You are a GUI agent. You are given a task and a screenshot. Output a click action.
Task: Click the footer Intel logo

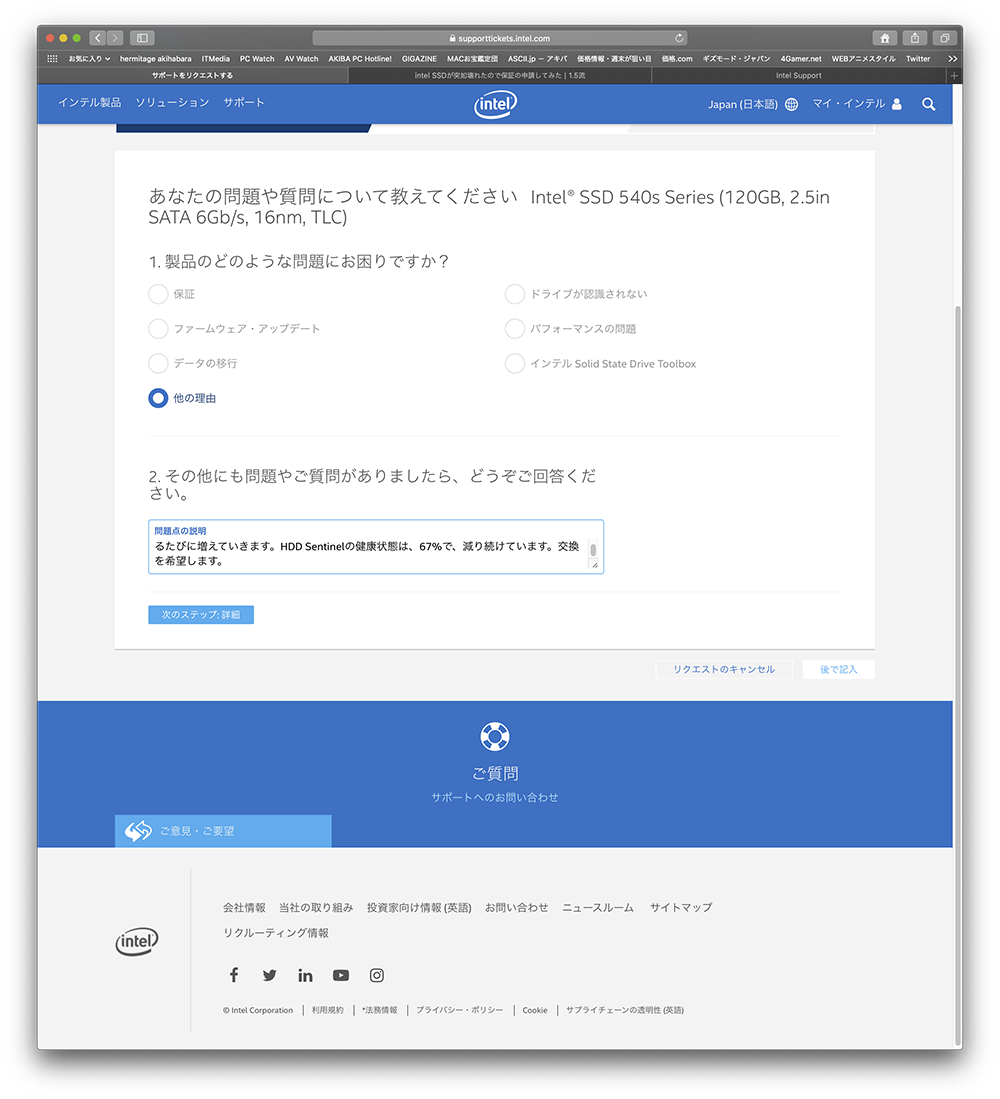coord(137,941)
